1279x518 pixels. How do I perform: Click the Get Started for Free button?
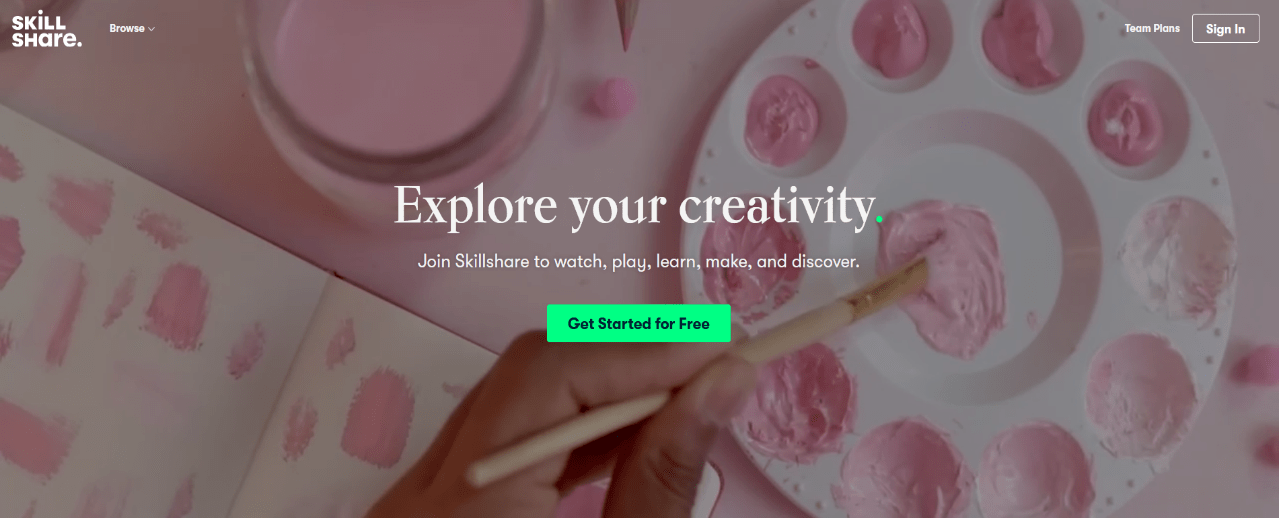pos(639,323)
